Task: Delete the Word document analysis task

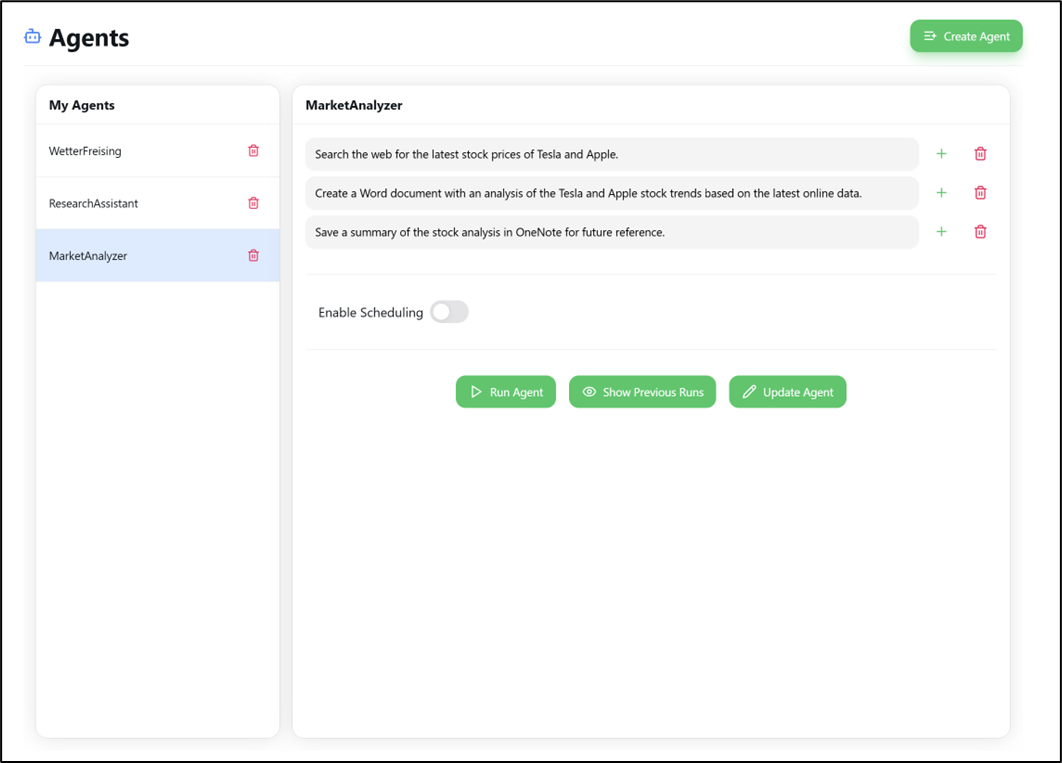Action: click(980, 193)
